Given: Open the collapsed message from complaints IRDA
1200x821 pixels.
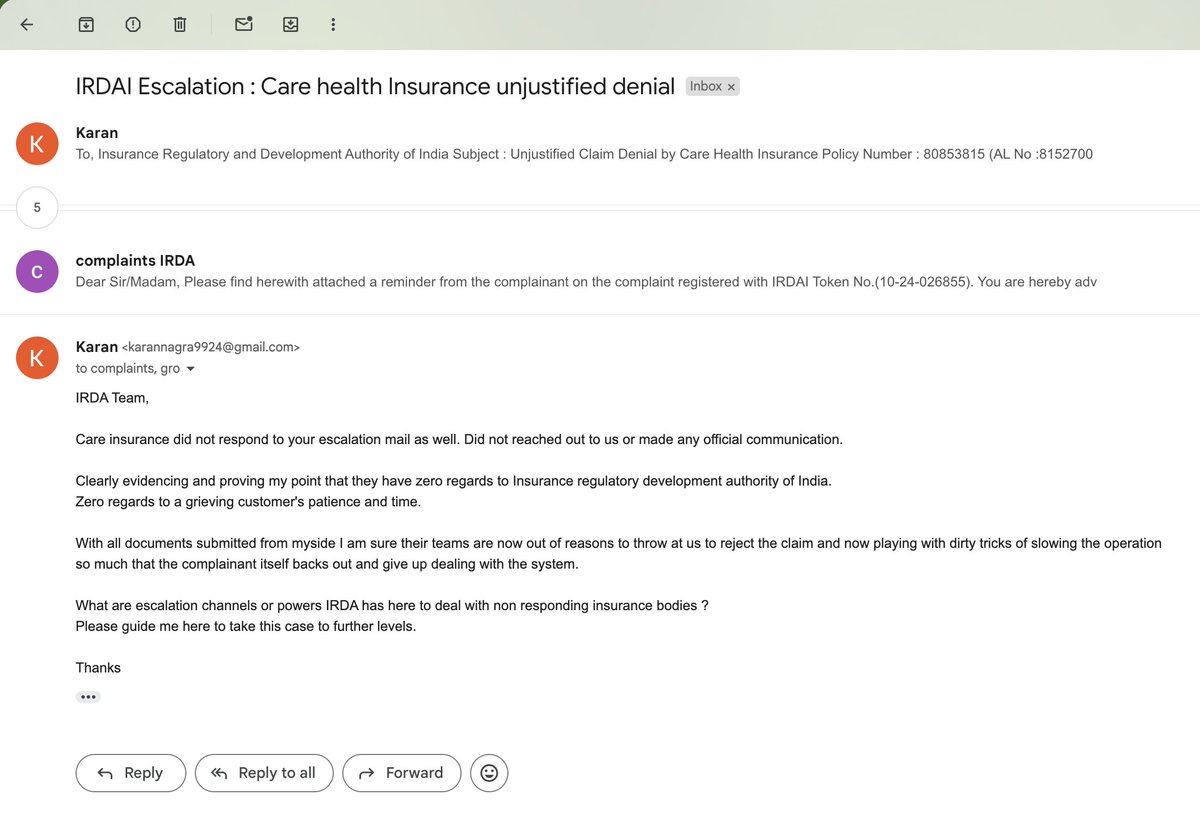Looking at the screenshot, I should (600, 271).
